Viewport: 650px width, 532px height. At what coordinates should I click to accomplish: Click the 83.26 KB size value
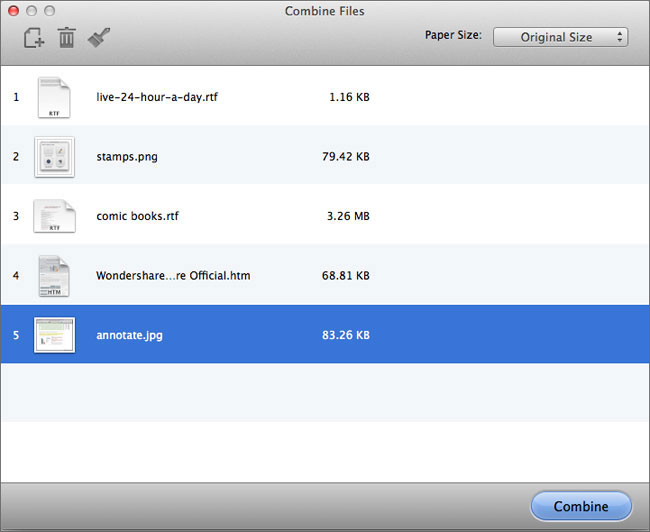(x=346, y=335)
